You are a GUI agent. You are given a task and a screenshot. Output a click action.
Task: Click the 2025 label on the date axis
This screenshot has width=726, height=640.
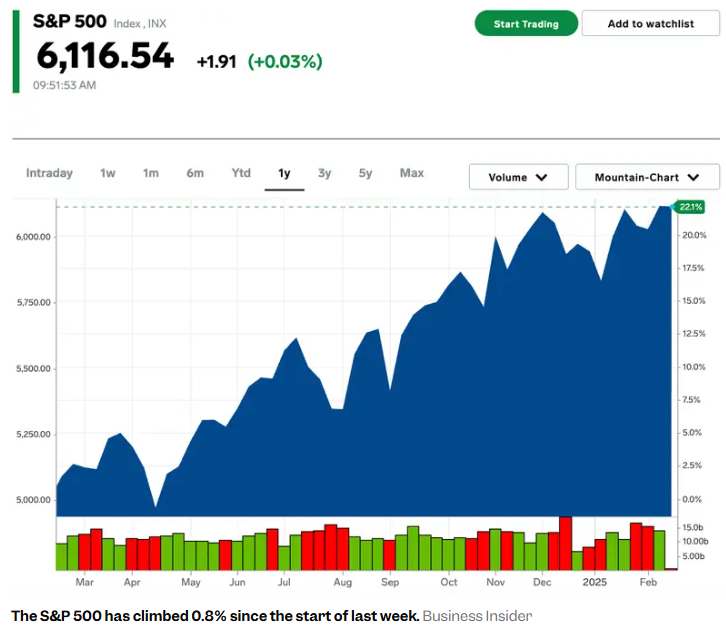[595, 582]
